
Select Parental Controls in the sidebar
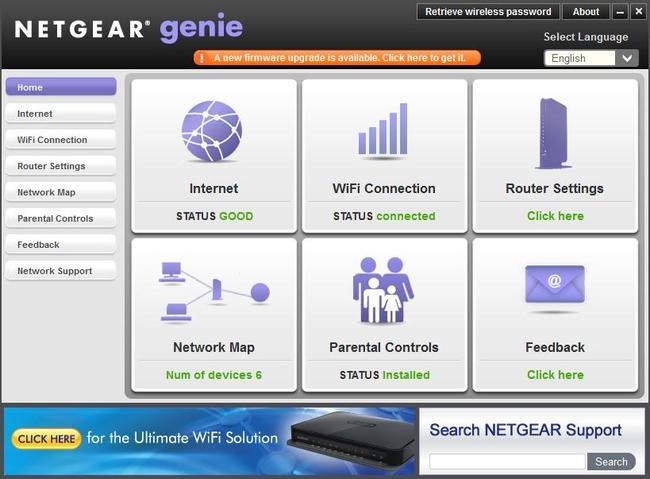61,218
